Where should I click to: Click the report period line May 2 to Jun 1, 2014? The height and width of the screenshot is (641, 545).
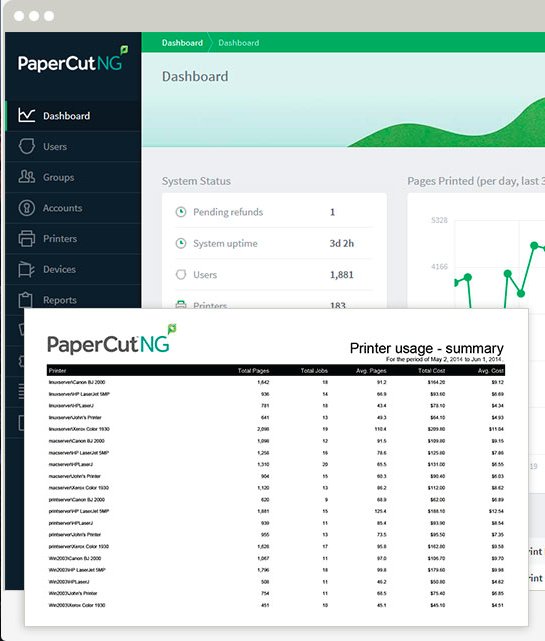pos(444,359)
